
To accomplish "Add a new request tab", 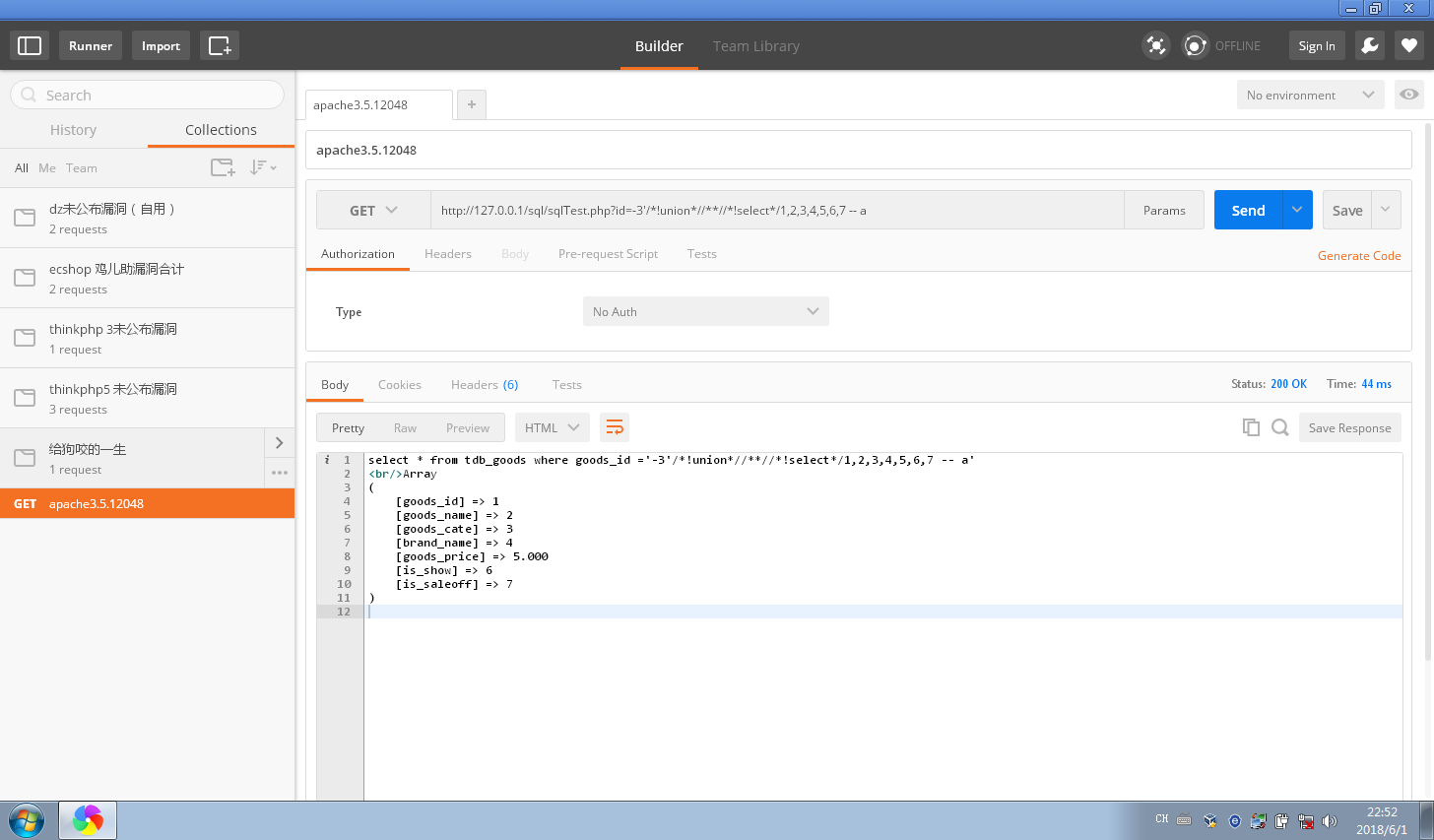I will pos(472,104).
